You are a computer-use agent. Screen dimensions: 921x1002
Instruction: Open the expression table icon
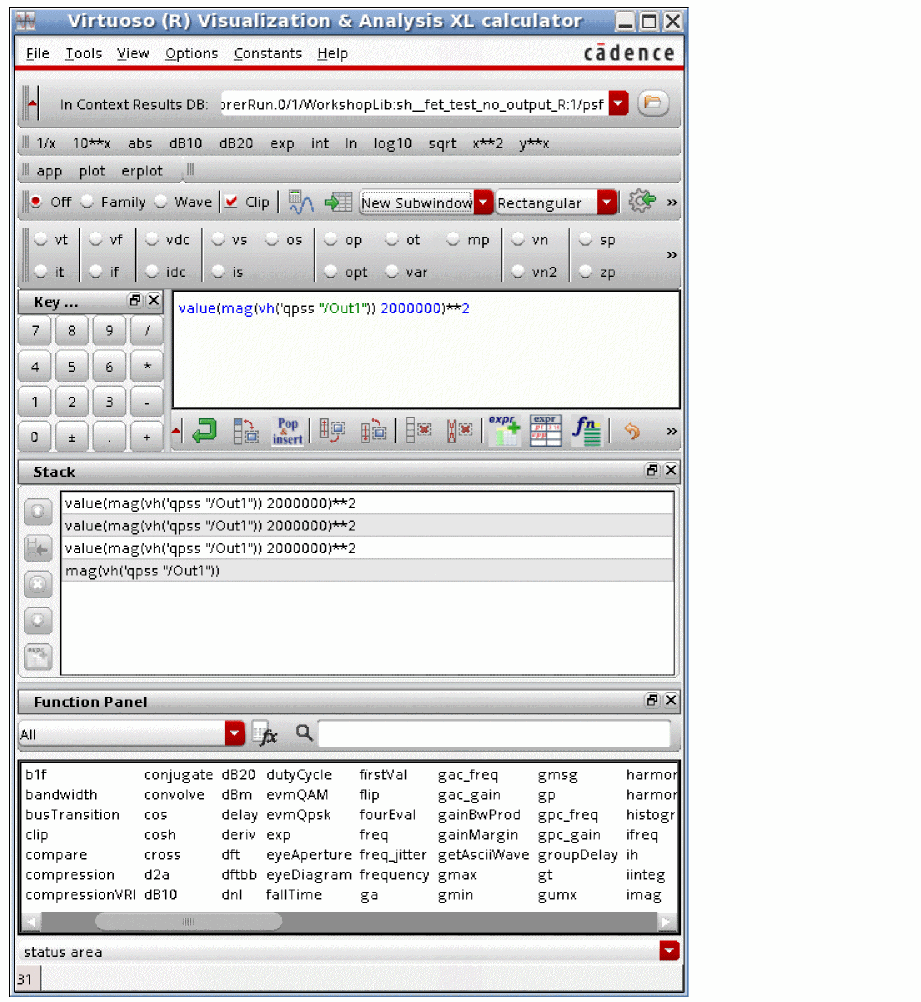(x=545, y=431)
